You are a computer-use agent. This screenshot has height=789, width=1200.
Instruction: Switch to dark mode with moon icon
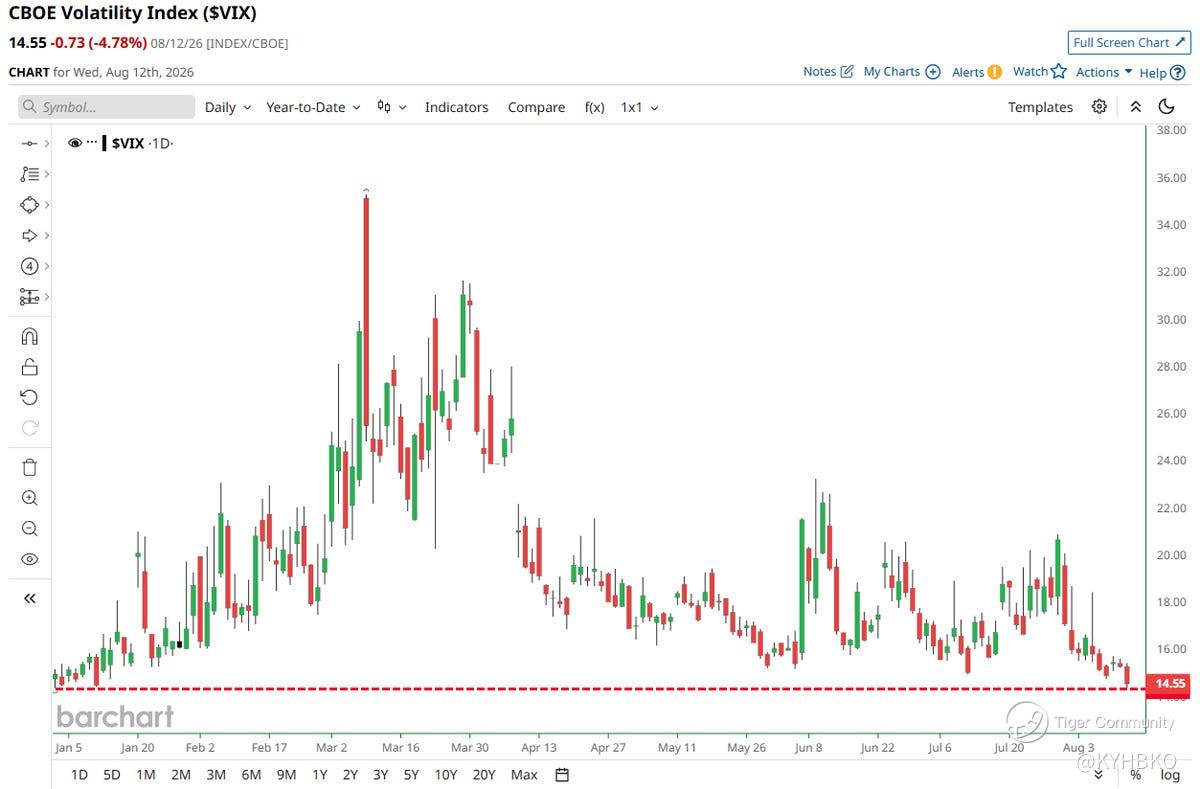1166,107
